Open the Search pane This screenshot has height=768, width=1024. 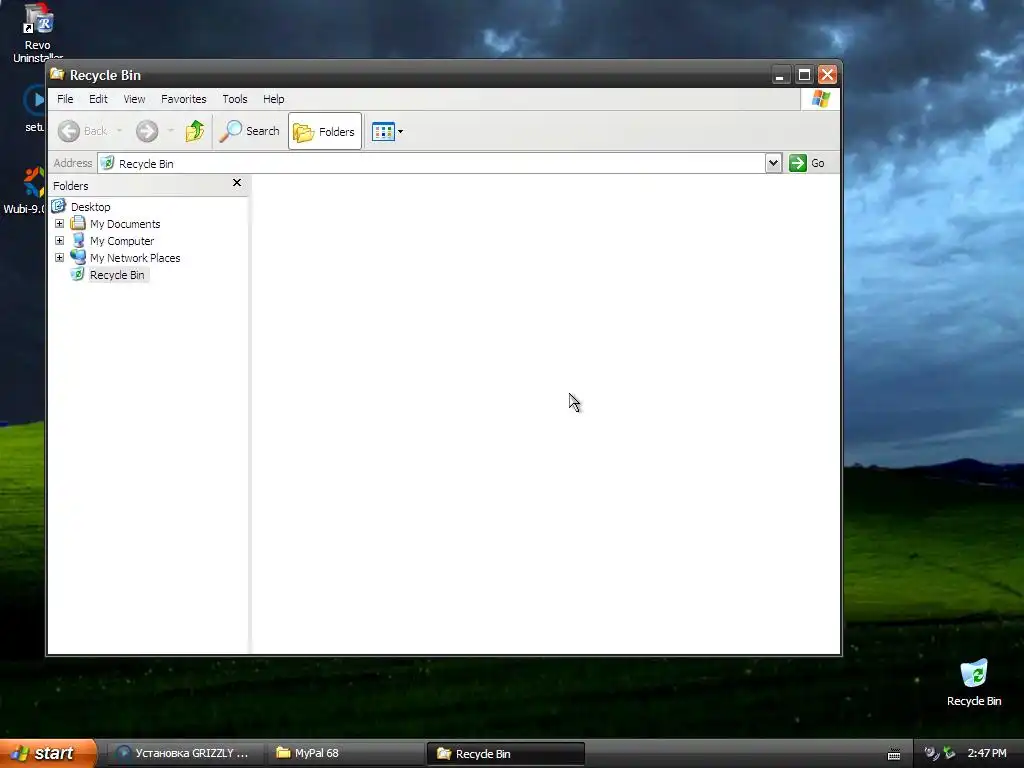pos(249,131)
